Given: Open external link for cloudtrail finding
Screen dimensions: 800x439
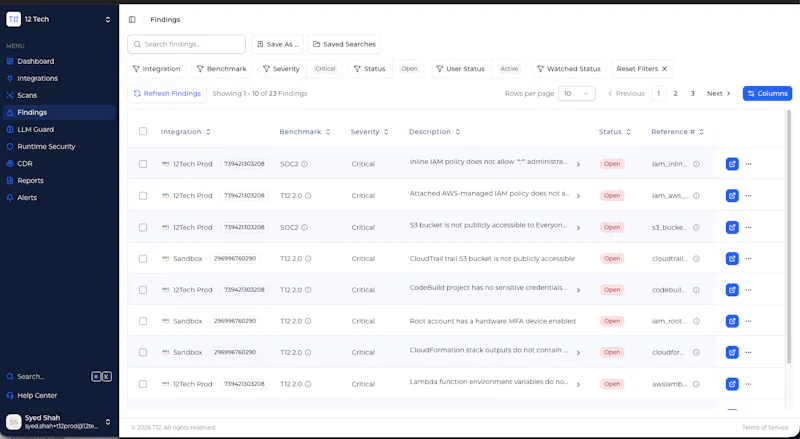Looking at the screenshot, I should pyautogui.click(x=732, y=259).
